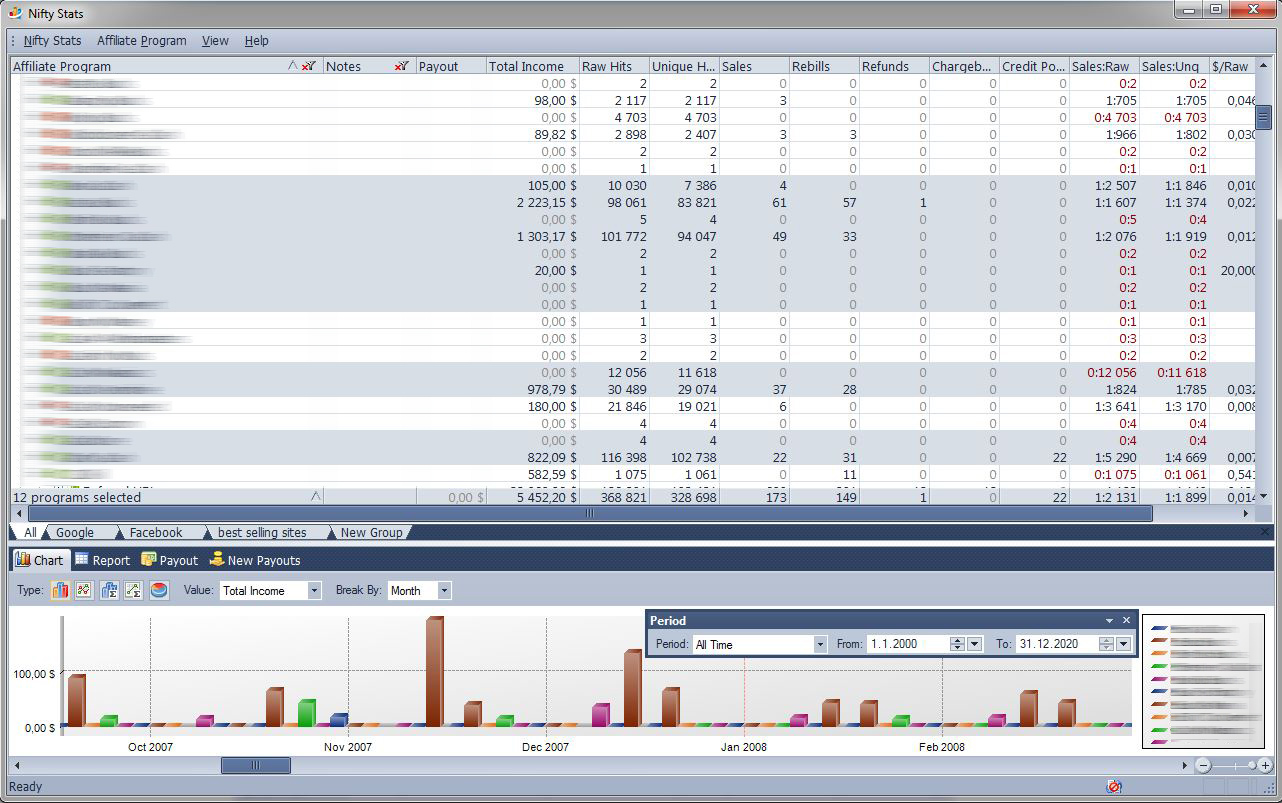The width and height of the screenshot is (1282, 803).
Task: Click the filter icon in Affiliate Program header
Action: [x=309, y=66]
